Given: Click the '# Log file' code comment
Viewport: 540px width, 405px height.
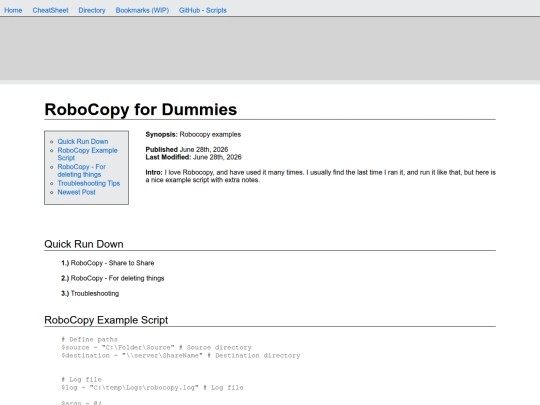Looking at the screenshot, I should pyautogui.click(x=82, y=380).
